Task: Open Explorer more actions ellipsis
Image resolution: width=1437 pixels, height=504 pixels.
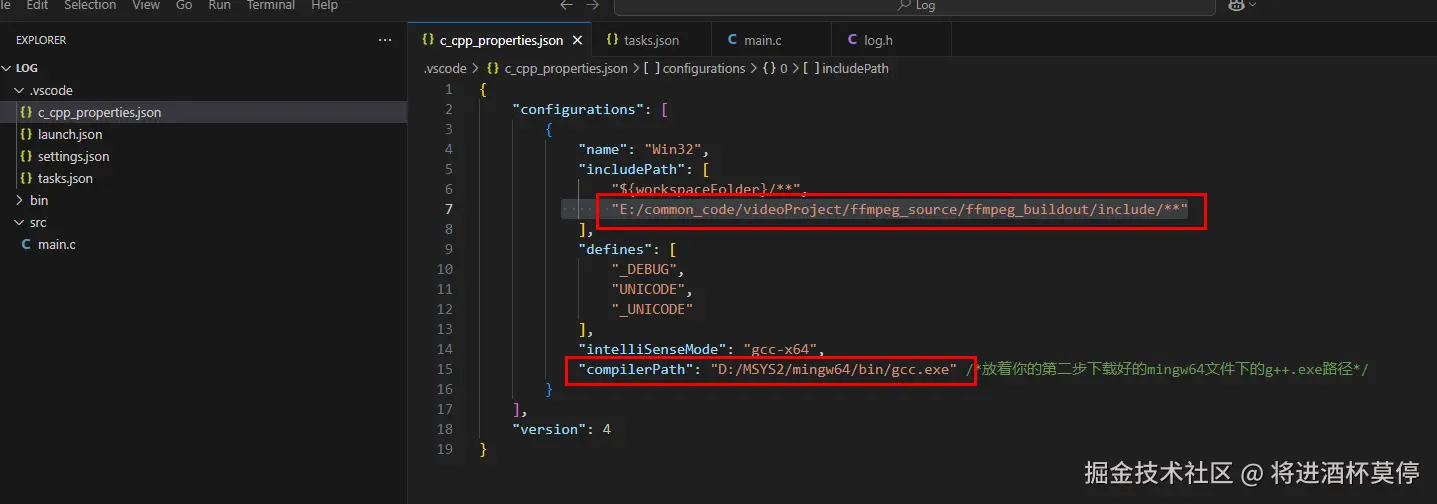Action: point(385,40)
